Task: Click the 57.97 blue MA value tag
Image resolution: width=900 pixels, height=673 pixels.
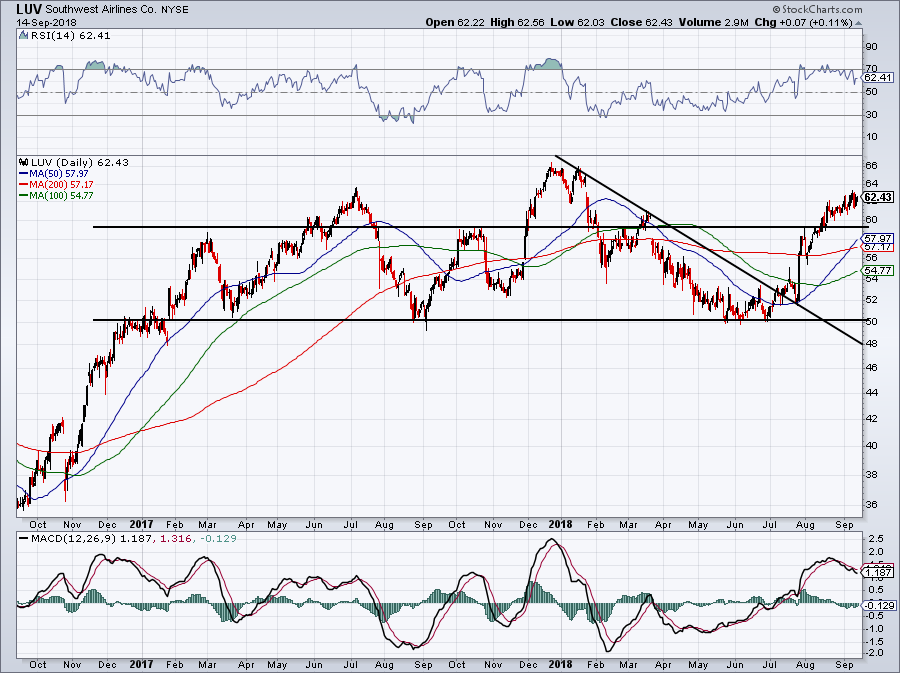Action: 877,237
